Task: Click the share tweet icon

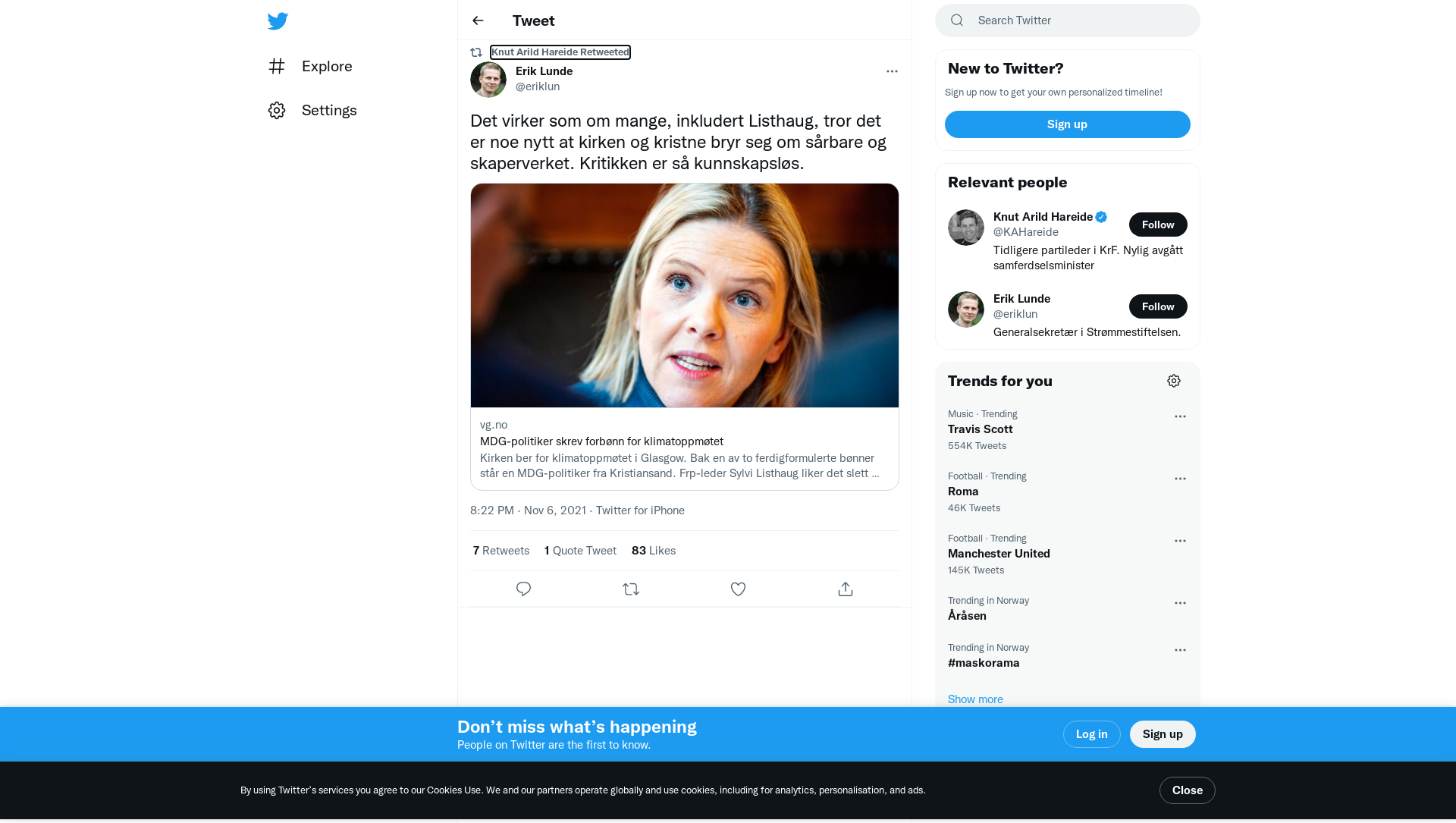Action: pos(846,589)
